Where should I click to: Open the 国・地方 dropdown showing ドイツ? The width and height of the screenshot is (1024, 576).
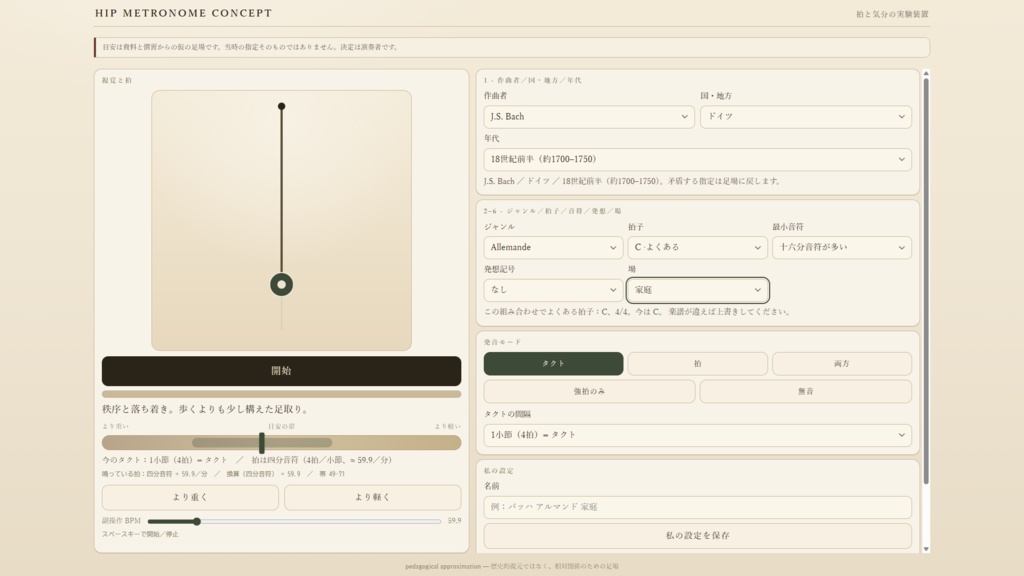pos(805,117)
